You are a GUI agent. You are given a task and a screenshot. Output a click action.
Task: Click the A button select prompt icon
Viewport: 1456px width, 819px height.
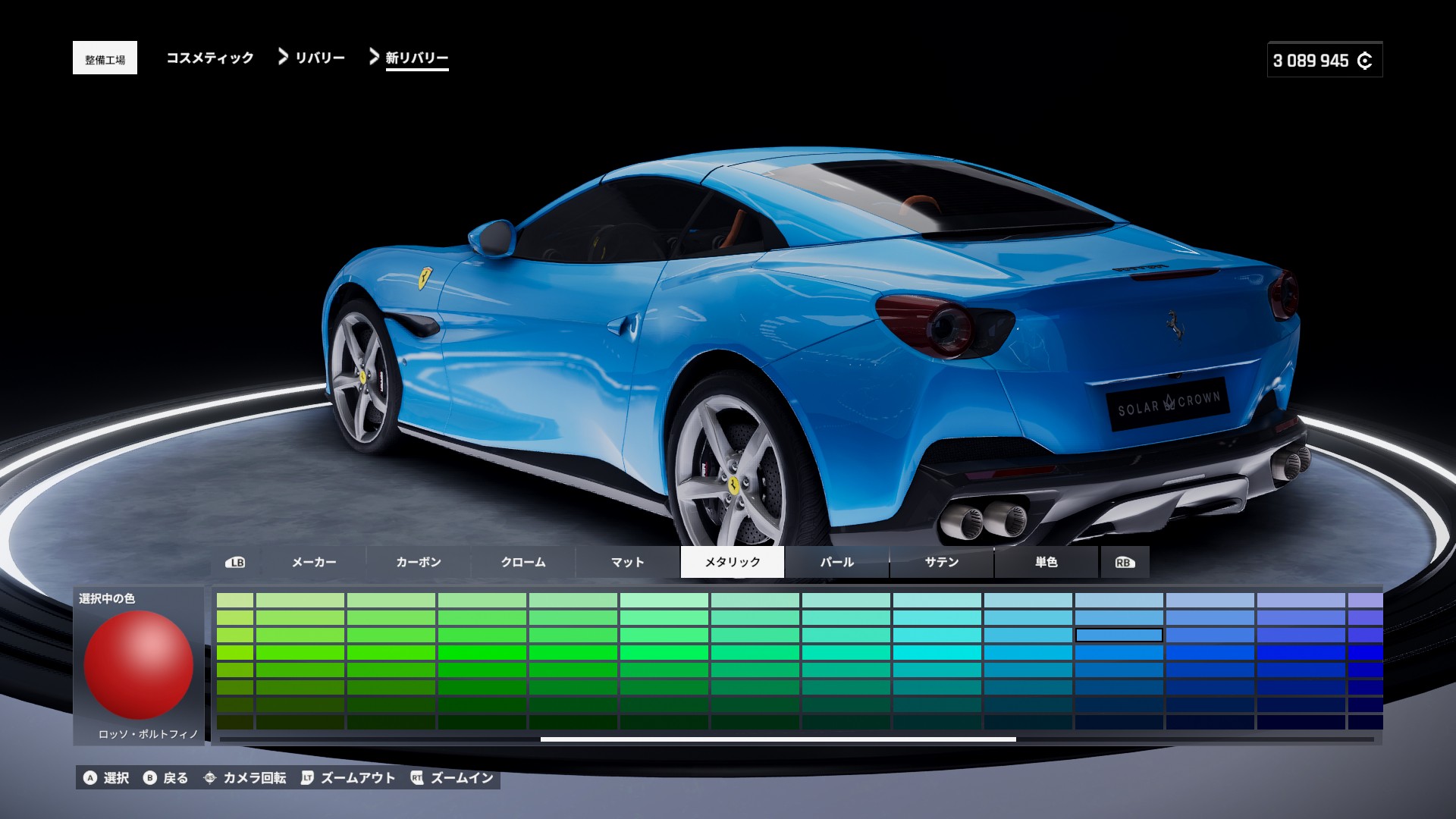tap(90, 778)
